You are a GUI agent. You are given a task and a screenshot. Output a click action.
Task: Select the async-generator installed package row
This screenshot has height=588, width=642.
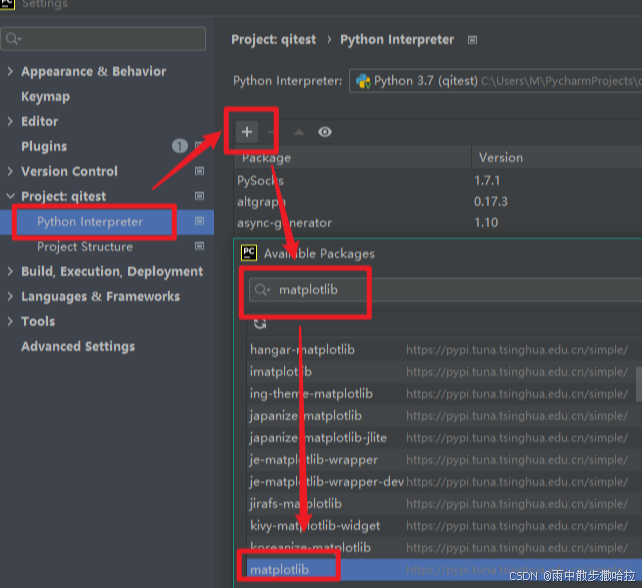pos(438,222)
